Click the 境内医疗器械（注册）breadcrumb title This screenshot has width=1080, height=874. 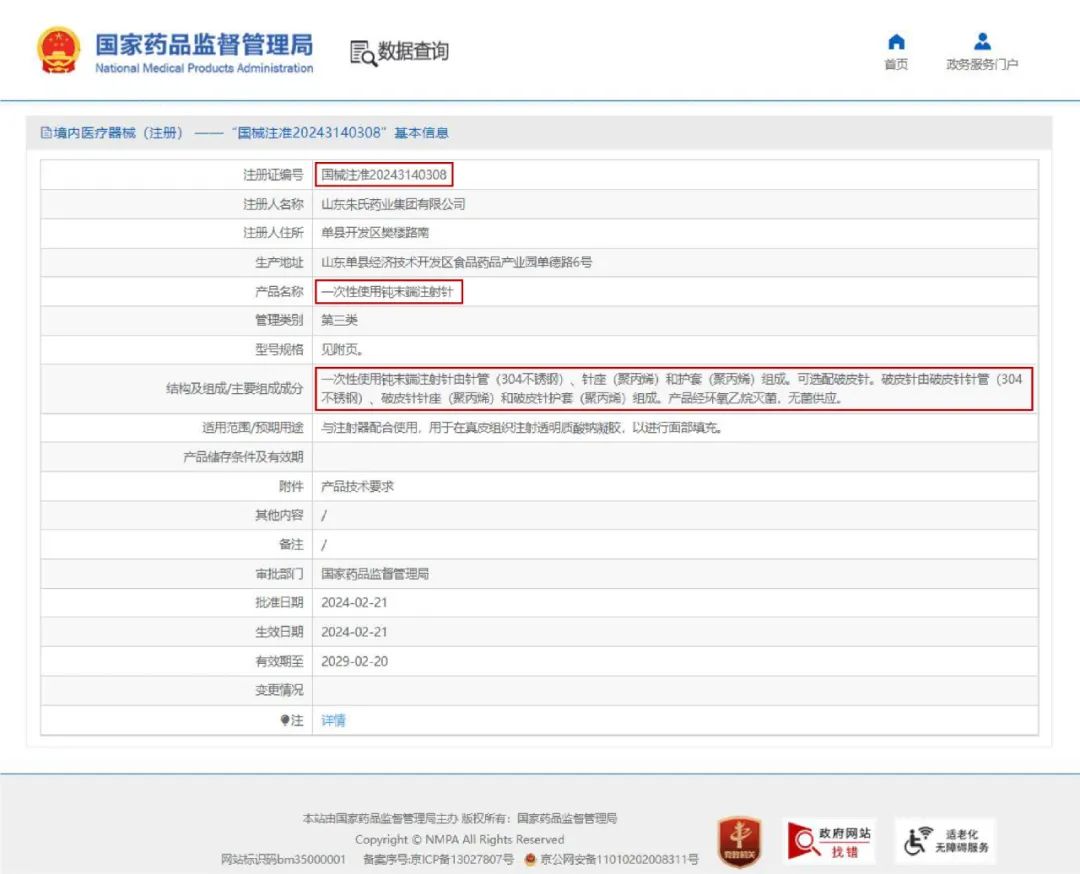pos(119,133)
